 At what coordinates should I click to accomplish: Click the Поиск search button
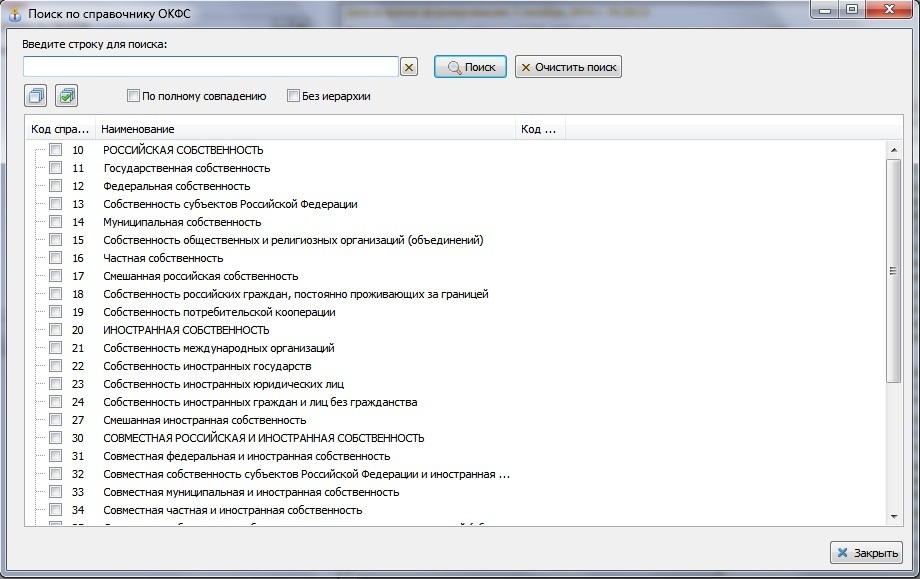point(470,67)
